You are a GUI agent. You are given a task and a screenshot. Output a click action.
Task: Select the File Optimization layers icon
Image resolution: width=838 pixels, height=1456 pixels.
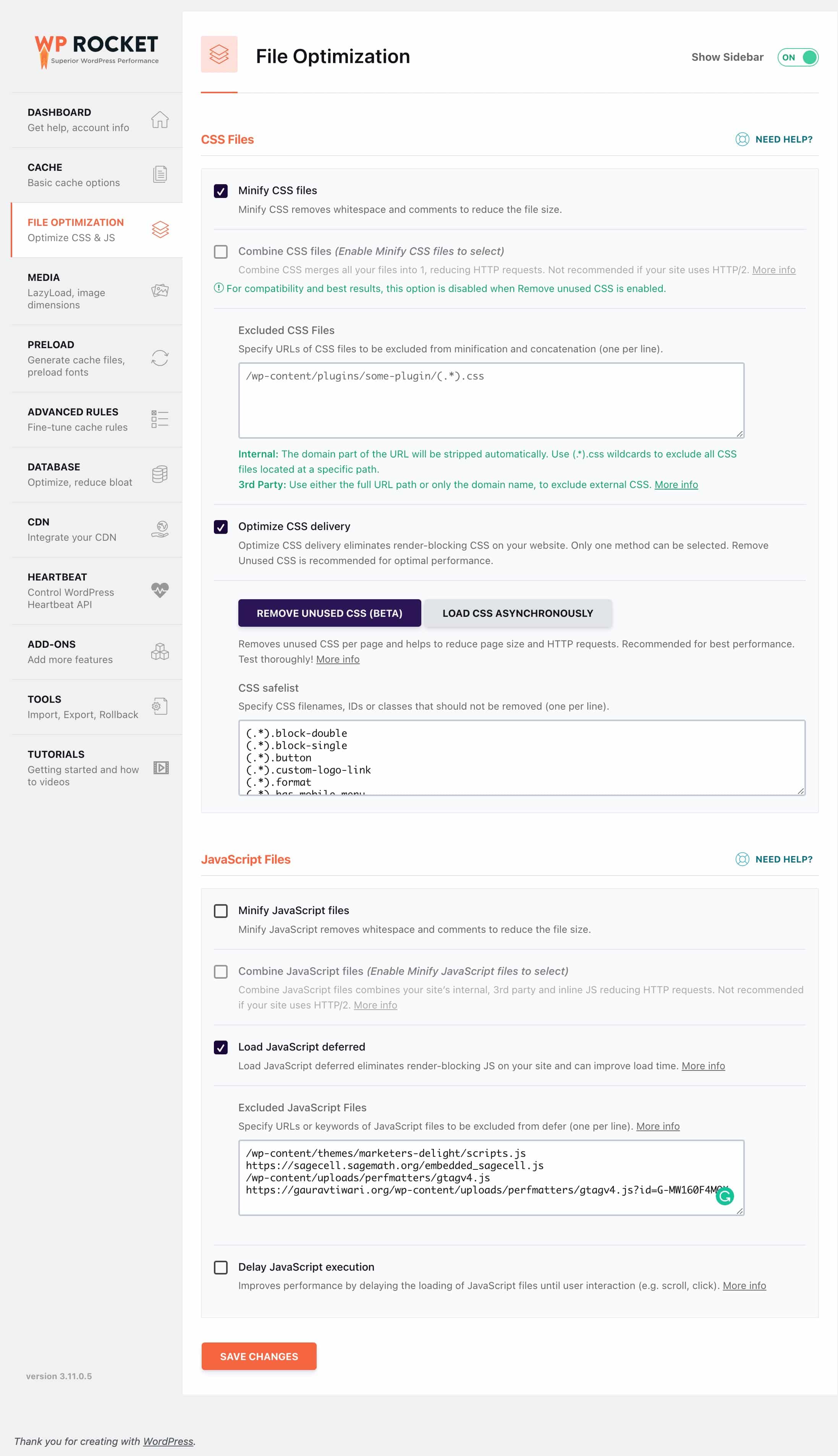[x=160, y=230]
